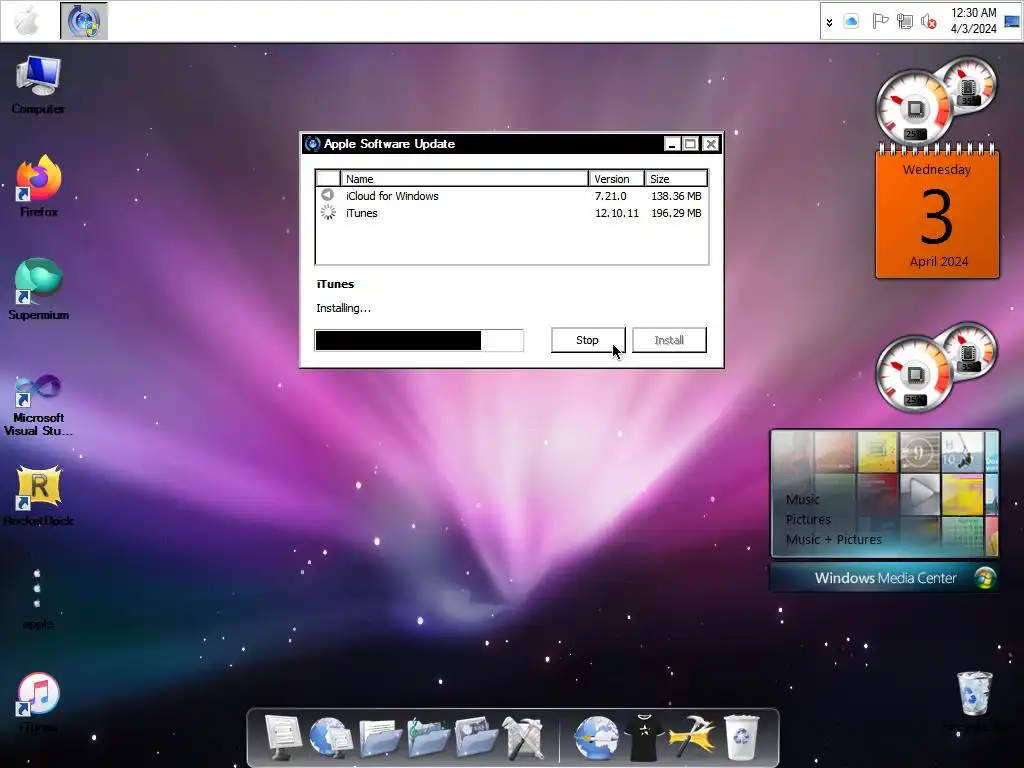
Task: Click the muted volume tray icon
Action: point(928,22)
